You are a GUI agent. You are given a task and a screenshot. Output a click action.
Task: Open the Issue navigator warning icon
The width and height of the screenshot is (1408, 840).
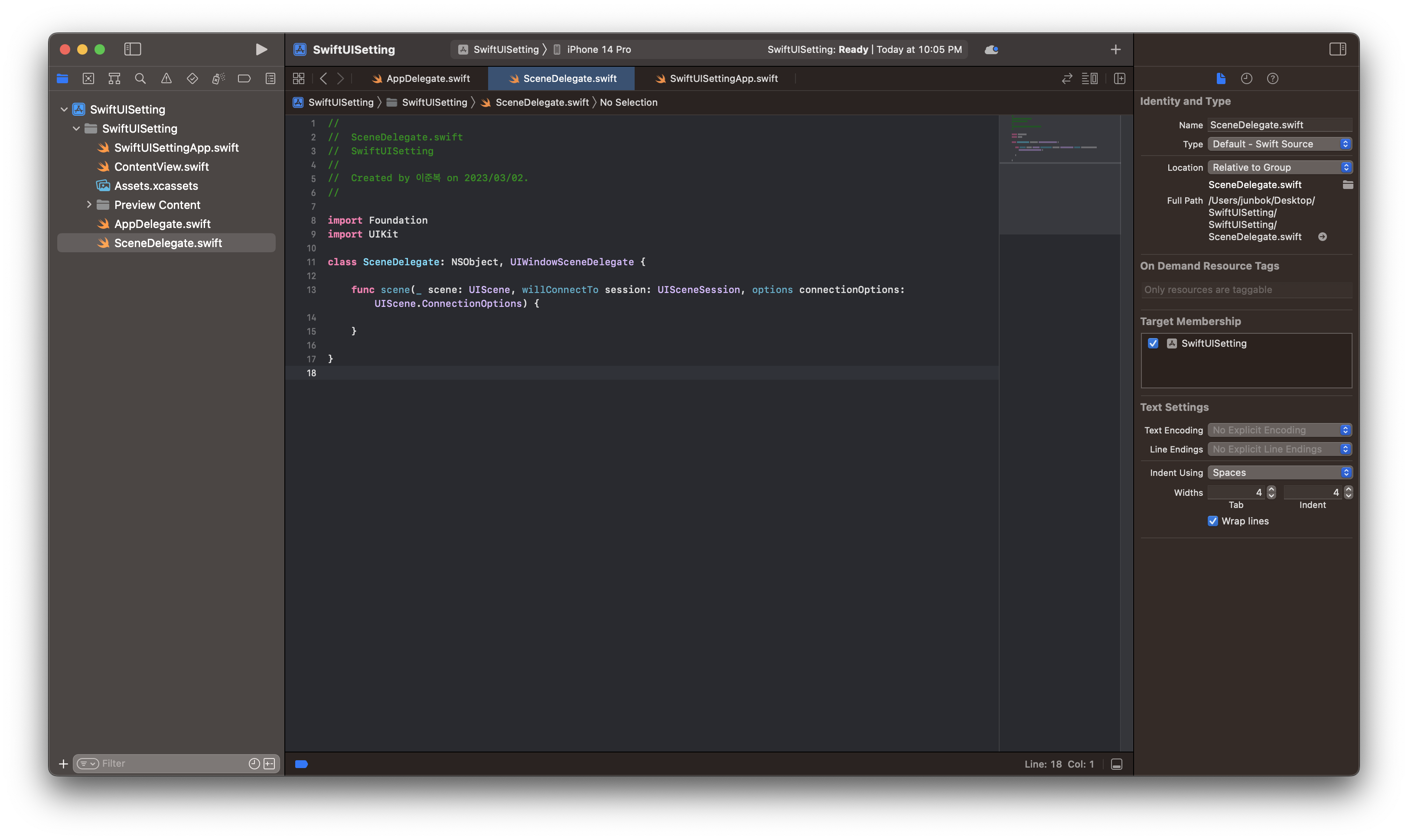[166, 79]
